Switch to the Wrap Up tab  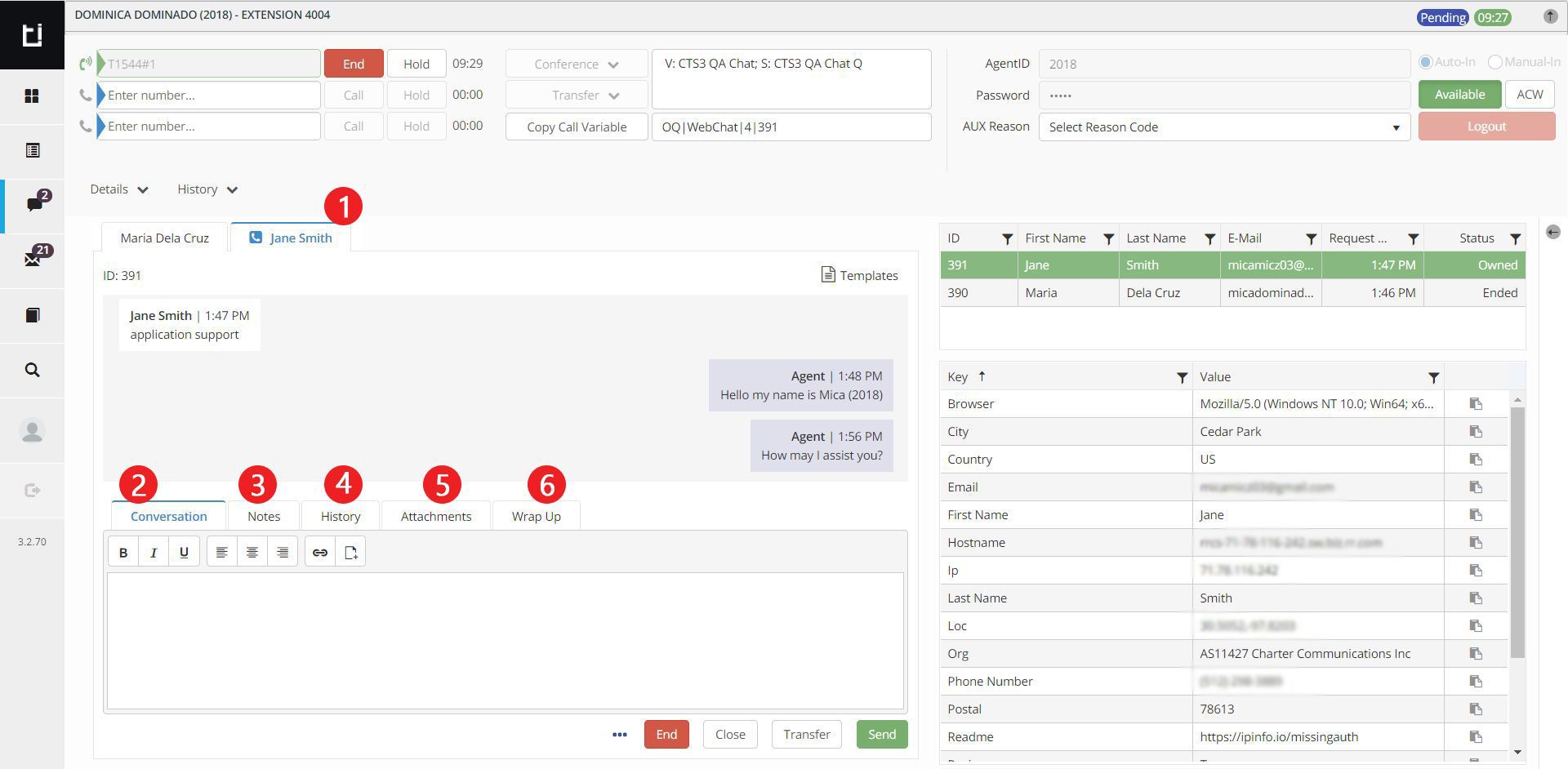pyautogui.click(x=536, y=517)
